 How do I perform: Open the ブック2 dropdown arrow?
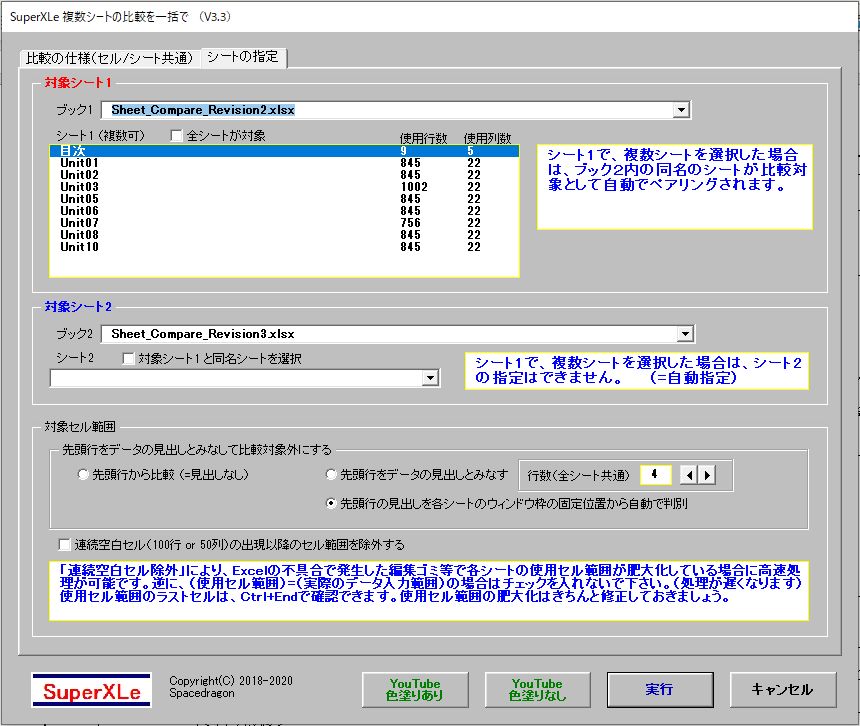(684, 333)
